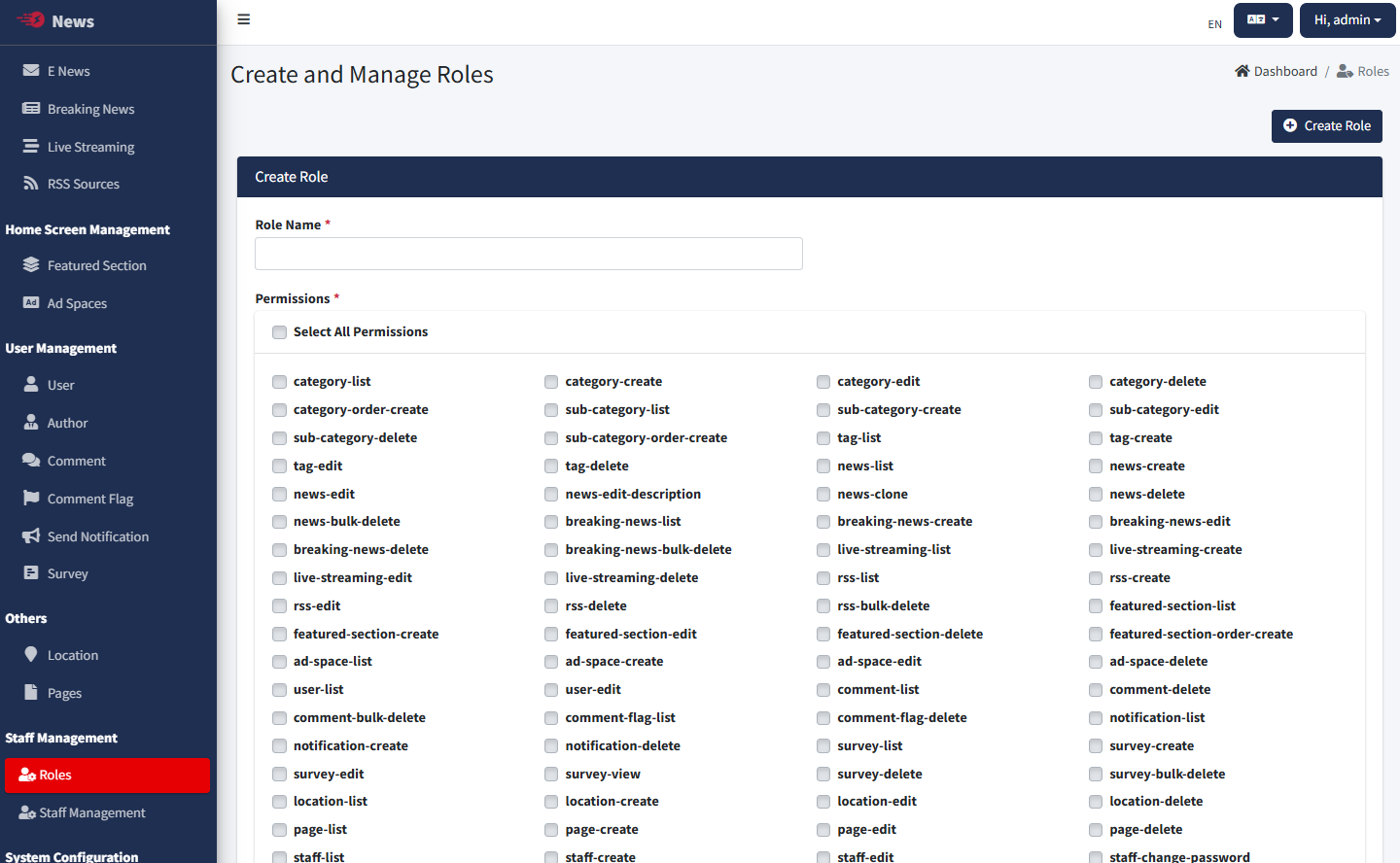Click the Comment bubbles icon

[x=31, y=460]
